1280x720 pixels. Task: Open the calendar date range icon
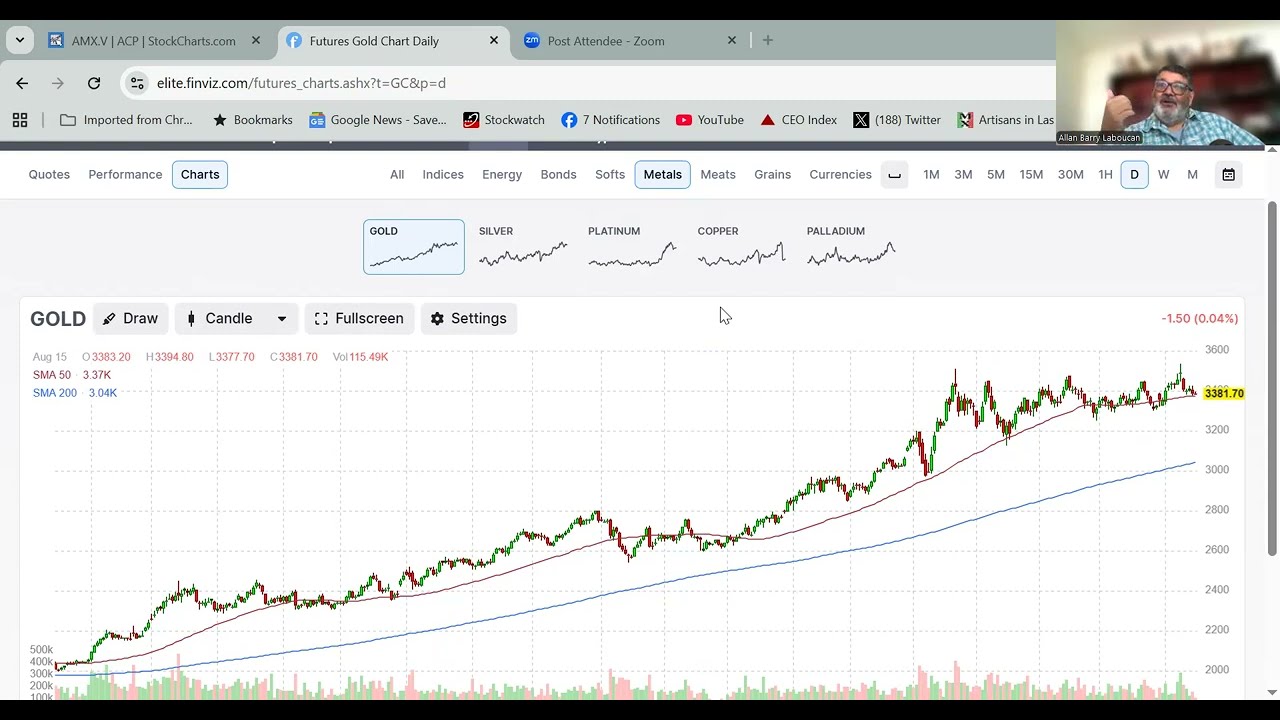pos(1228,175)
